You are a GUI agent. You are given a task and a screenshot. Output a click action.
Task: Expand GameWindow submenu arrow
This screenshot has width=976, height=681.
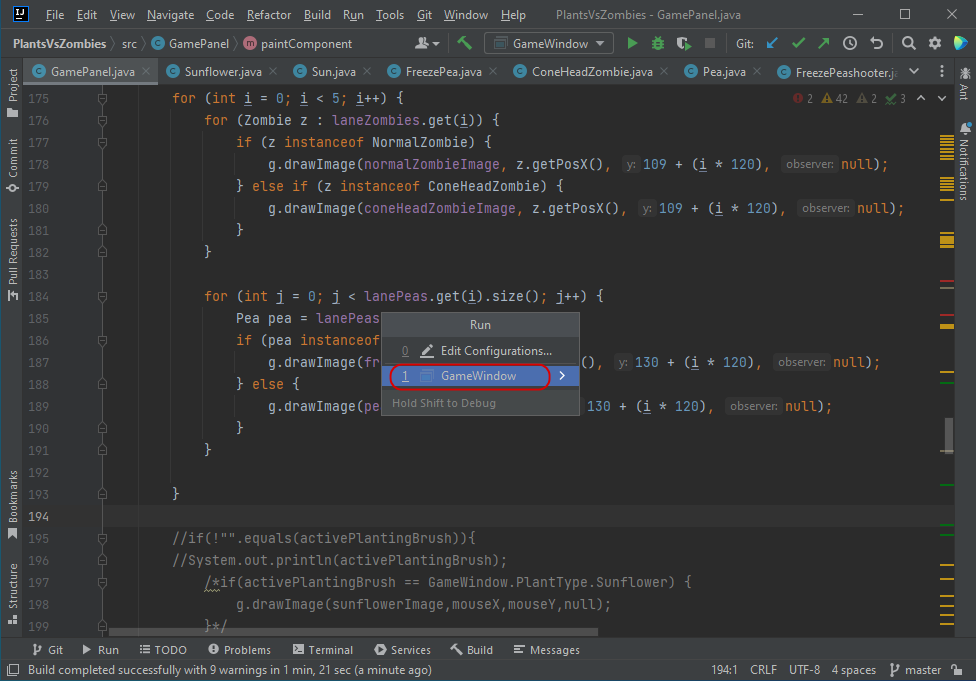click(562, 375)
